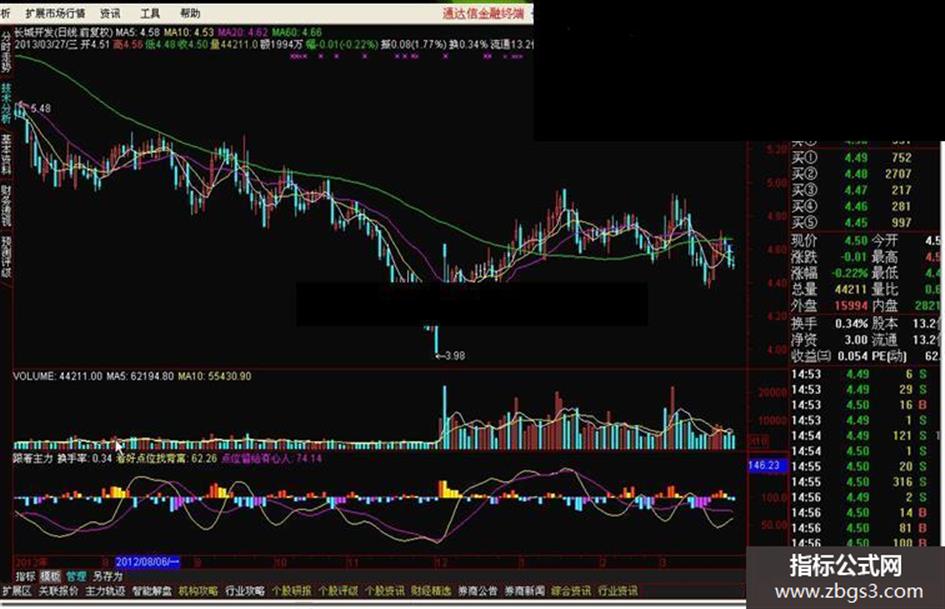Open the 帮助 menu

[190, 13]
